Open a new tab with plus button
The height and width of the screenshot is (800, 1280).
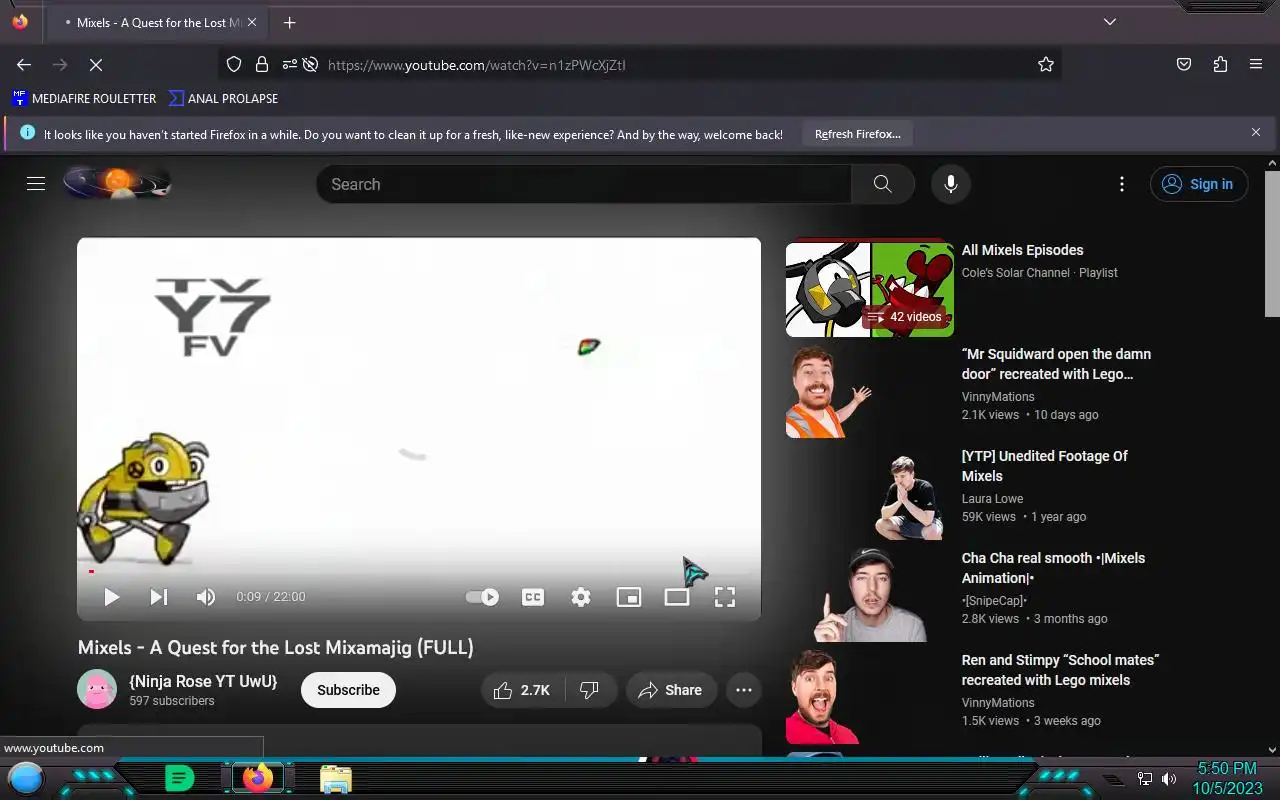point(289,22)
